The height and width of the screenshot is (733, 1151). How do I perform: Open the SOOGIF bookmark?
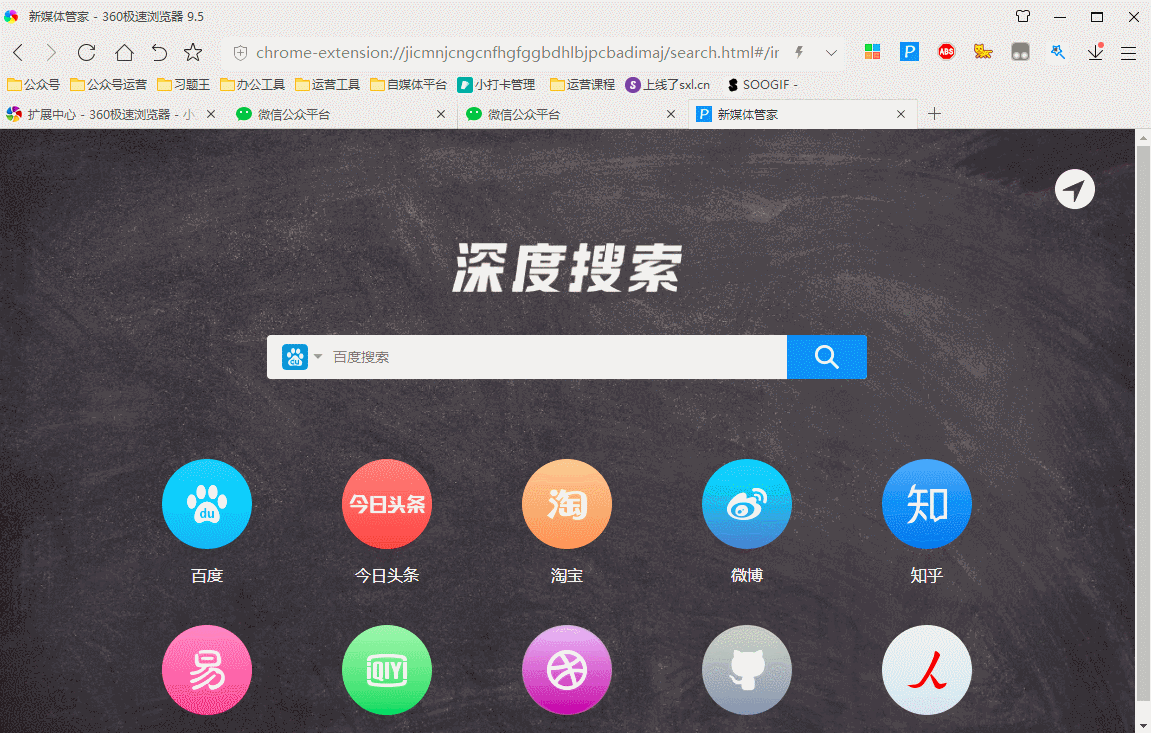(762, 84)
